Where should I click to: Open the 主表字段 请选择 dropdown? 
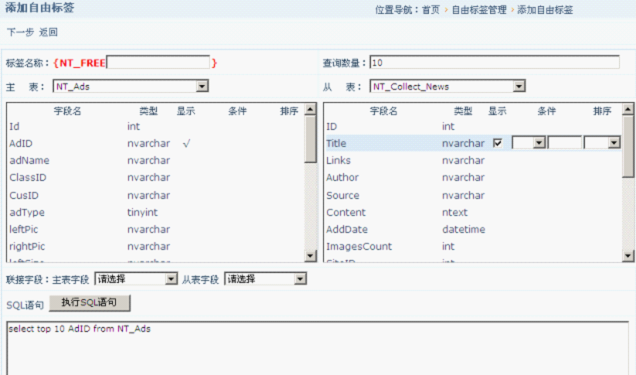tap(136, 279)
